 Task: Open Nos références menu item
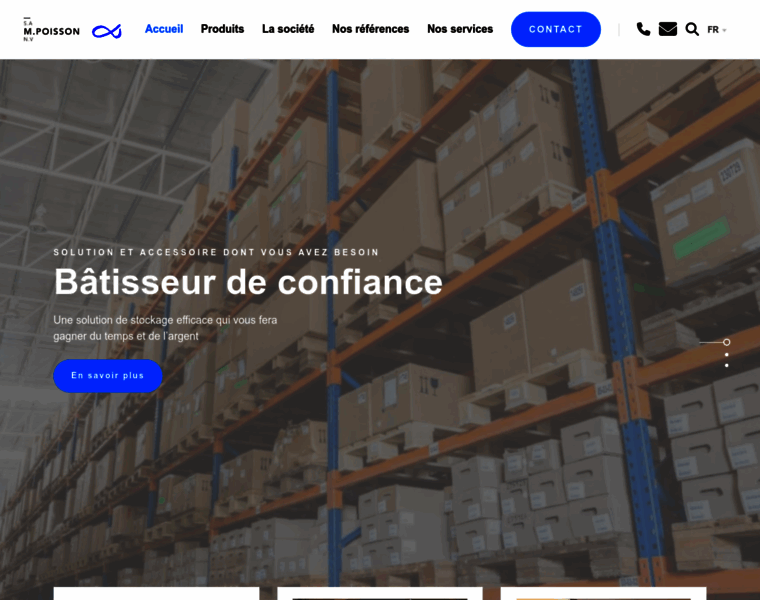(x=370, y=29)
